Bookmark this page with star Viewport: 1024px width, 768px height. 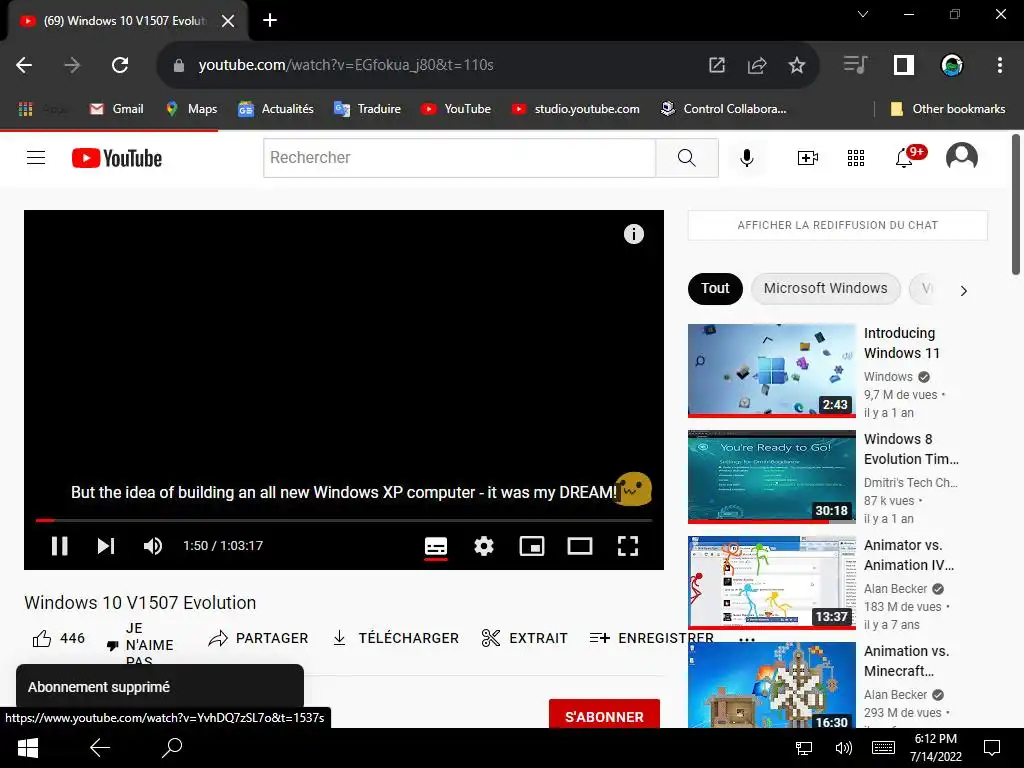pyautogui.click(x=796, y=65)
